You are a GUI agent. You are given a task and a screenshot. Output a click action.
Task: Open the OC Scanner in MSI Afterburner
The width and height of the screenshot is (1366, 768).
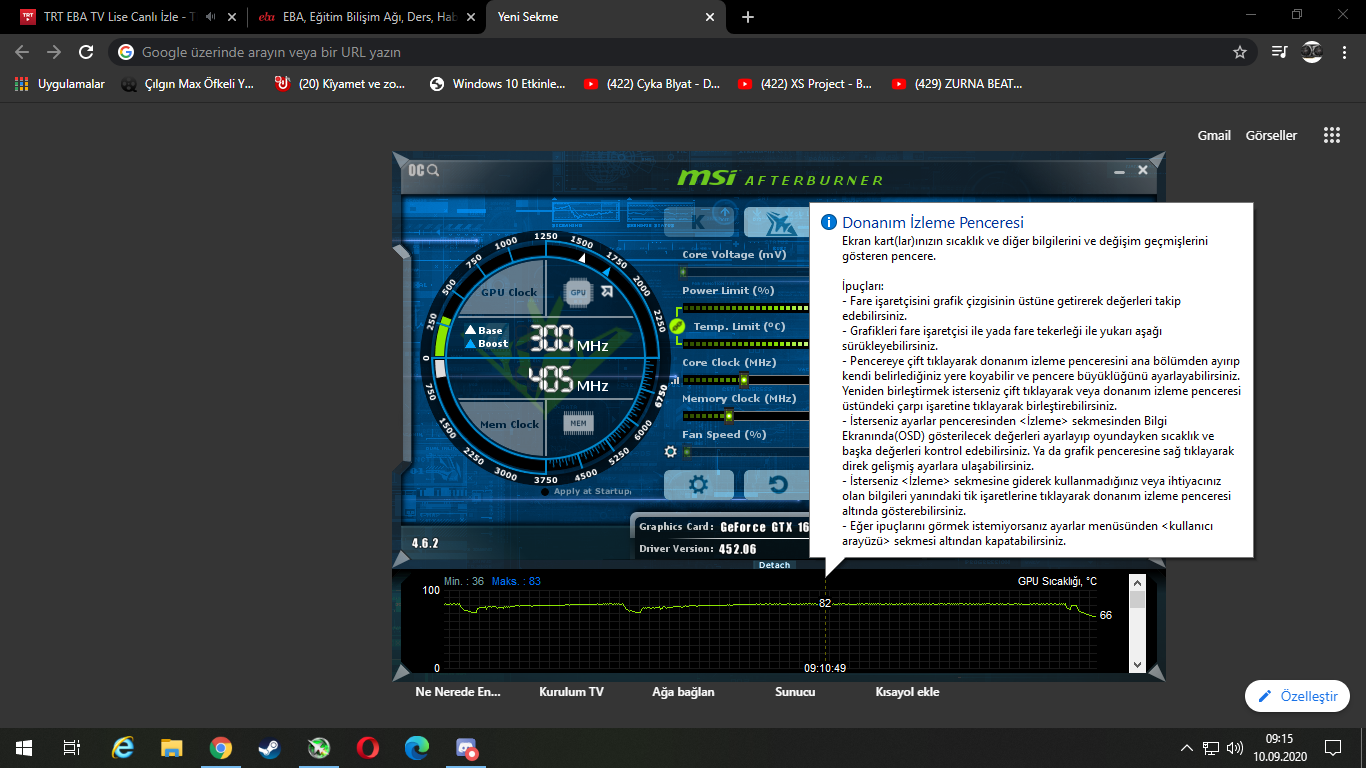point(422,170)
